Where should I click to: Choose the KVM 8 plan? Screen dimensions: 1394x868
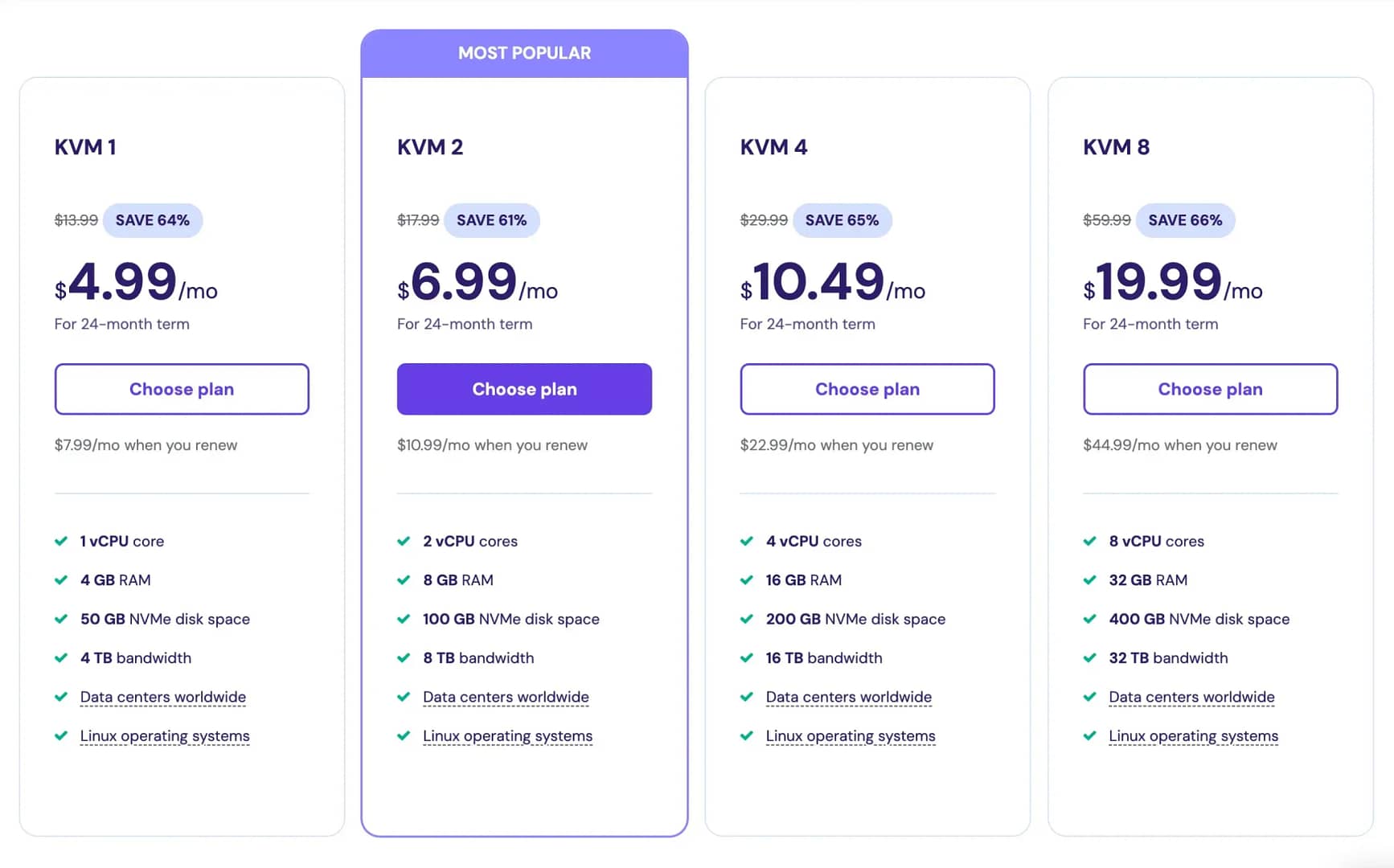(x=1210, y=389)
